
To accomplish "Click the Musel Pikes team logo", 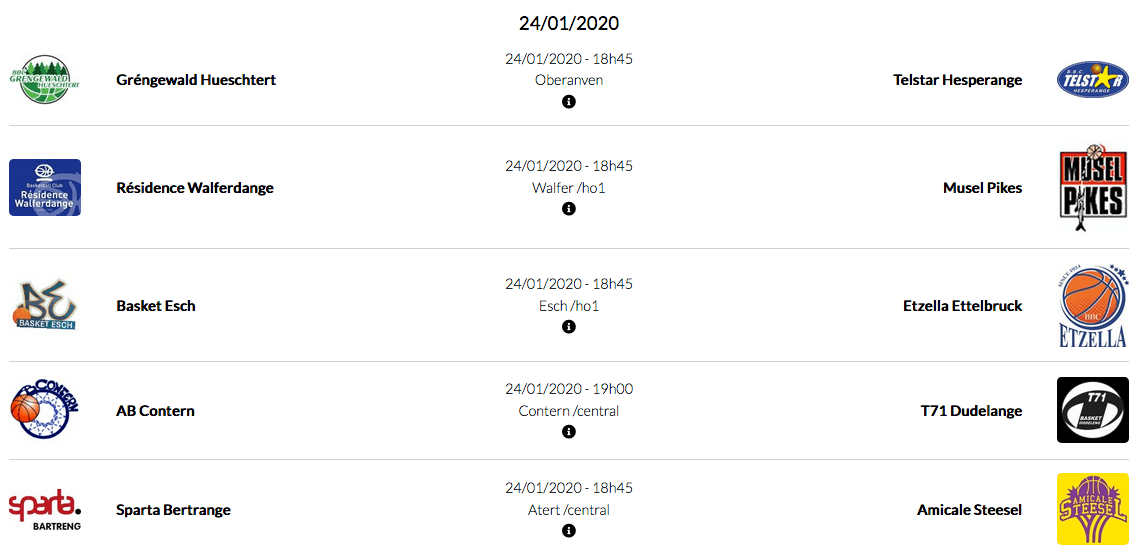I will [1092, 188].
